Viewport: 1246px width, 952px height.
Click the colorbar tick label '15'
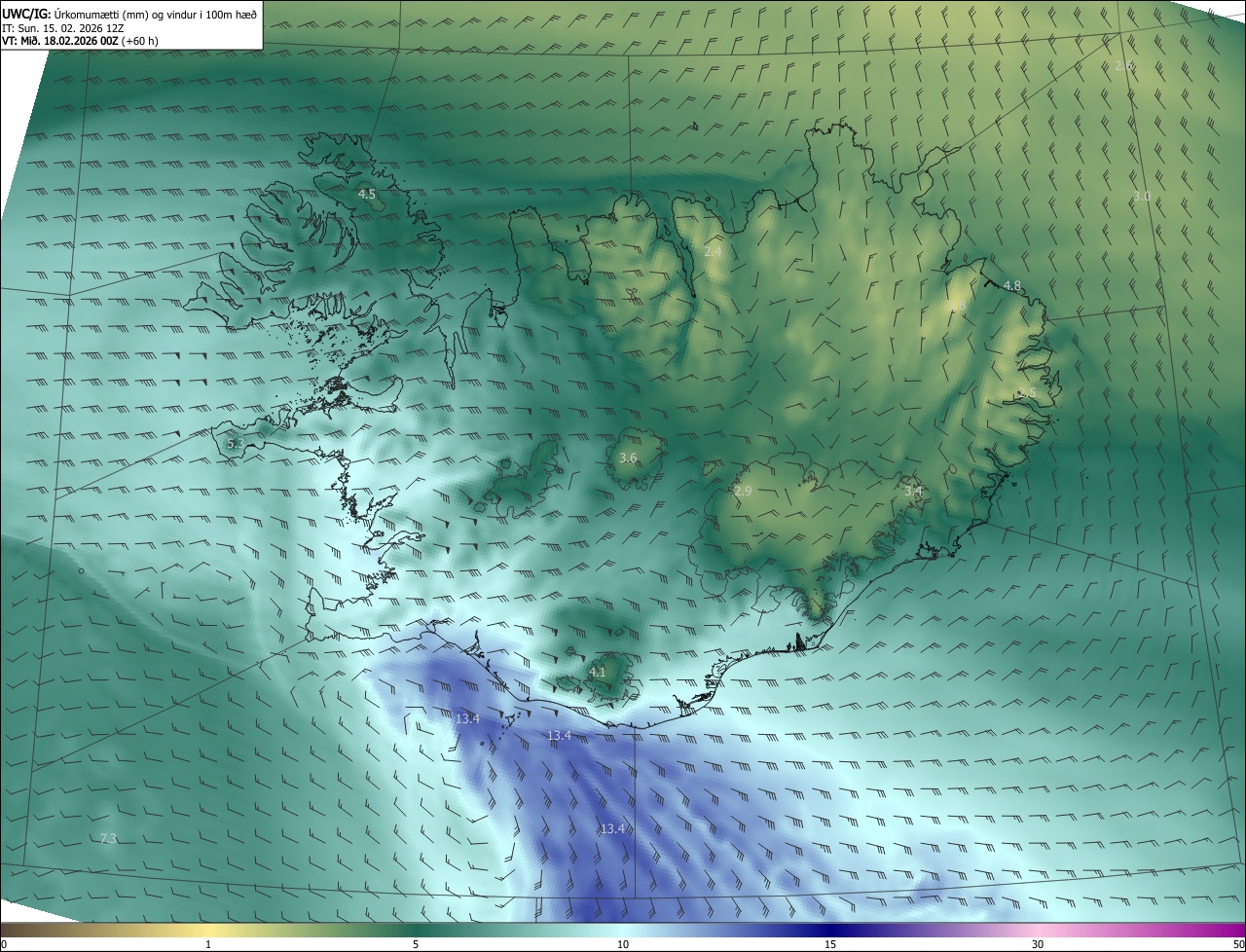tap(830, 944)
